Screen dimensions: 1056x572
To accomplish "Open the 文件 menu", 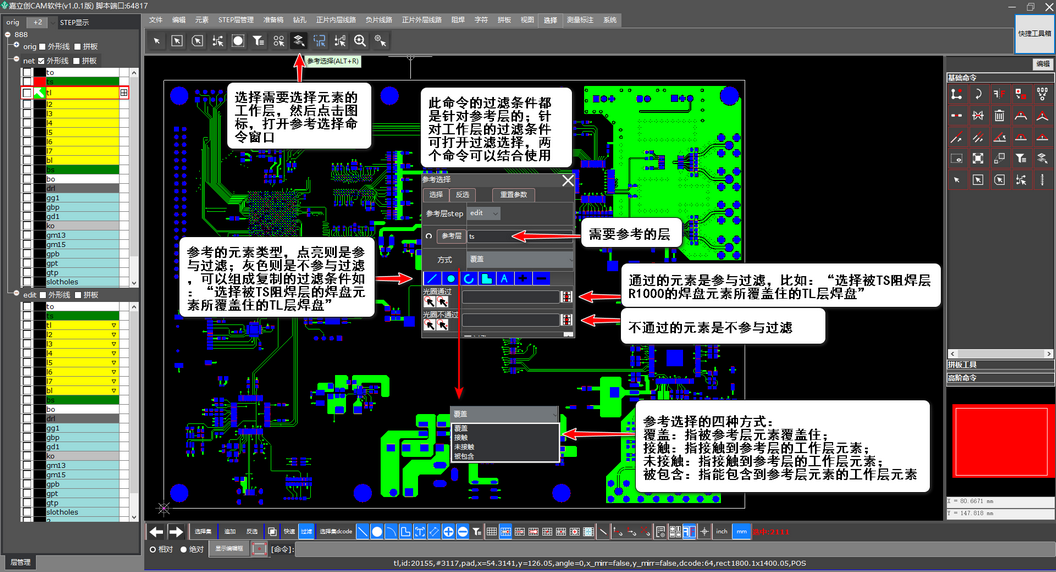I will (x=156, y=20).
